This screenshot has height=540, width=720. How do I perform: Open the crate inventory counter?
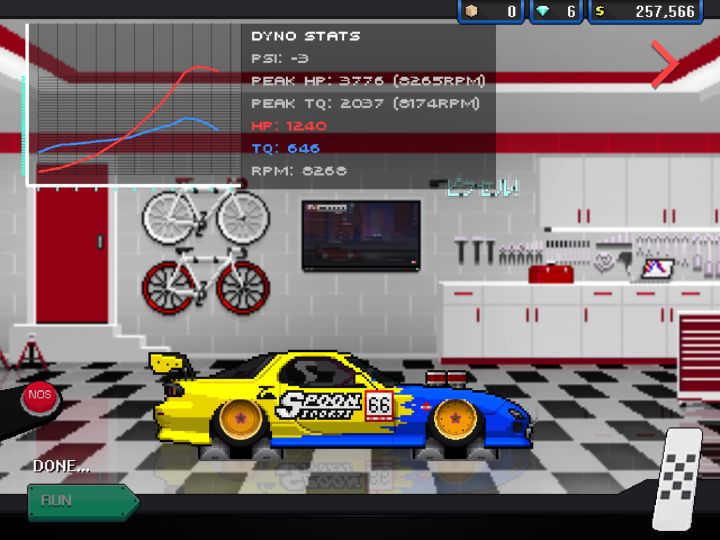pyautogui.click(x=491, y=11)
